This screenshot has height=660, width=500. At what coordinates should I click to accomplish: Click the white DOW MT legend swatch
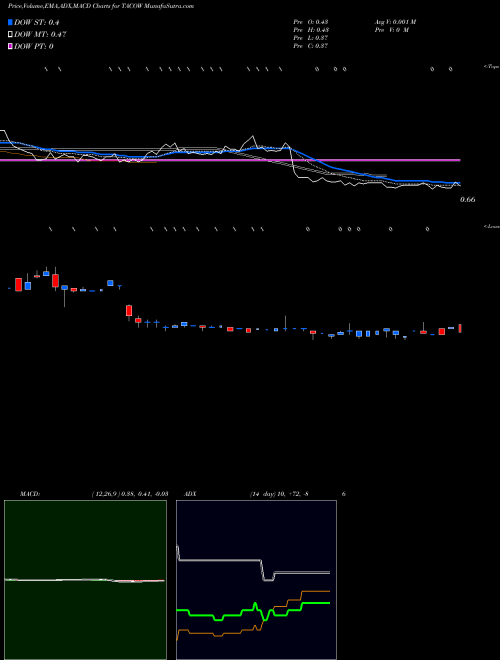tap(10, 34)
